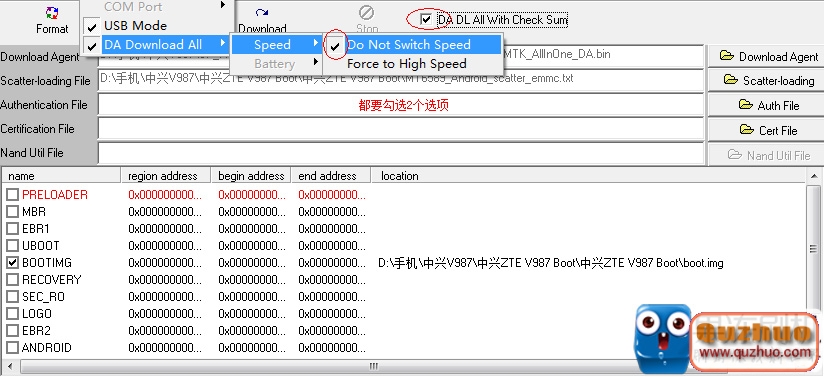Enable the PRELOADER partition checkbox

[12, 195]
